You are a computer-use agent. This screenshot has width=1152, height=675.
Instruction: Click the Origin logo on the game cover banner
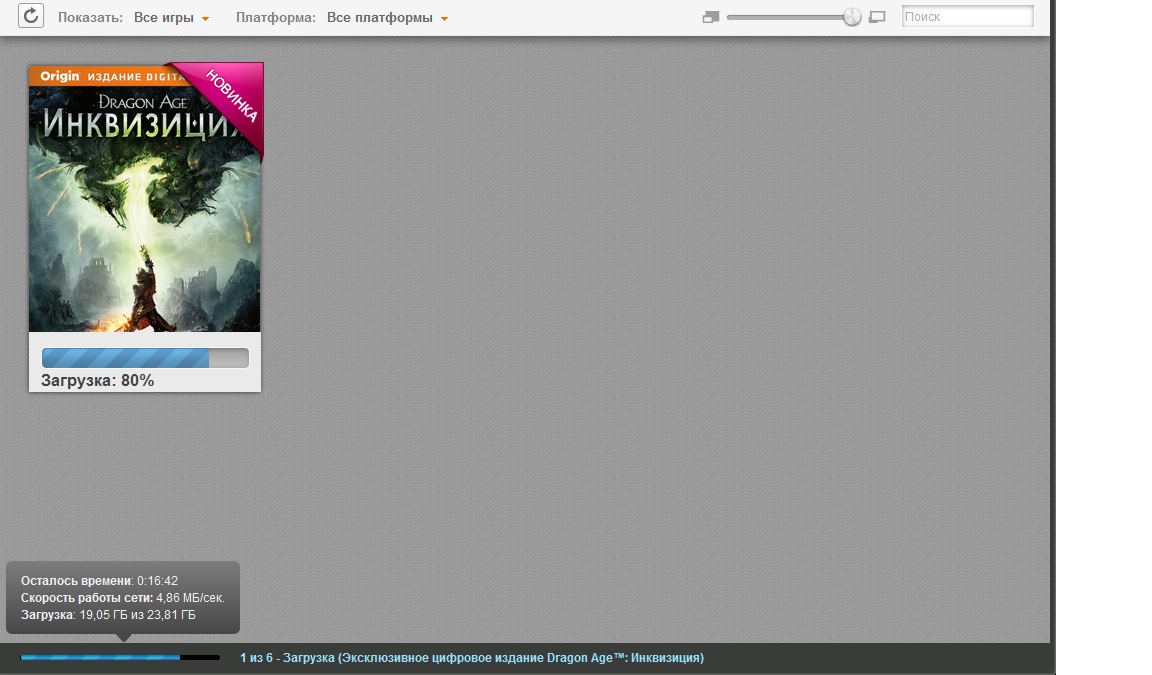click(60, 76)
